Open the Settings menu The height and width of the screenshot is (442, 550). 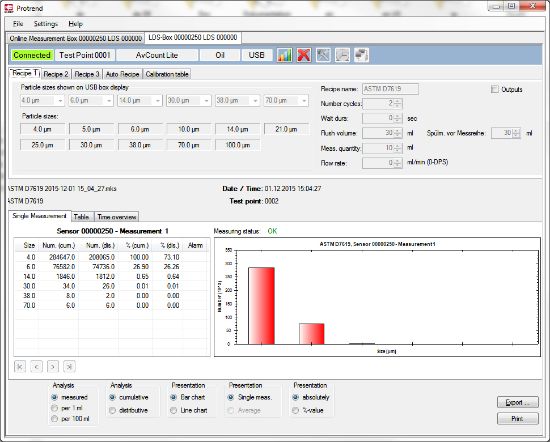coord(46,24)
